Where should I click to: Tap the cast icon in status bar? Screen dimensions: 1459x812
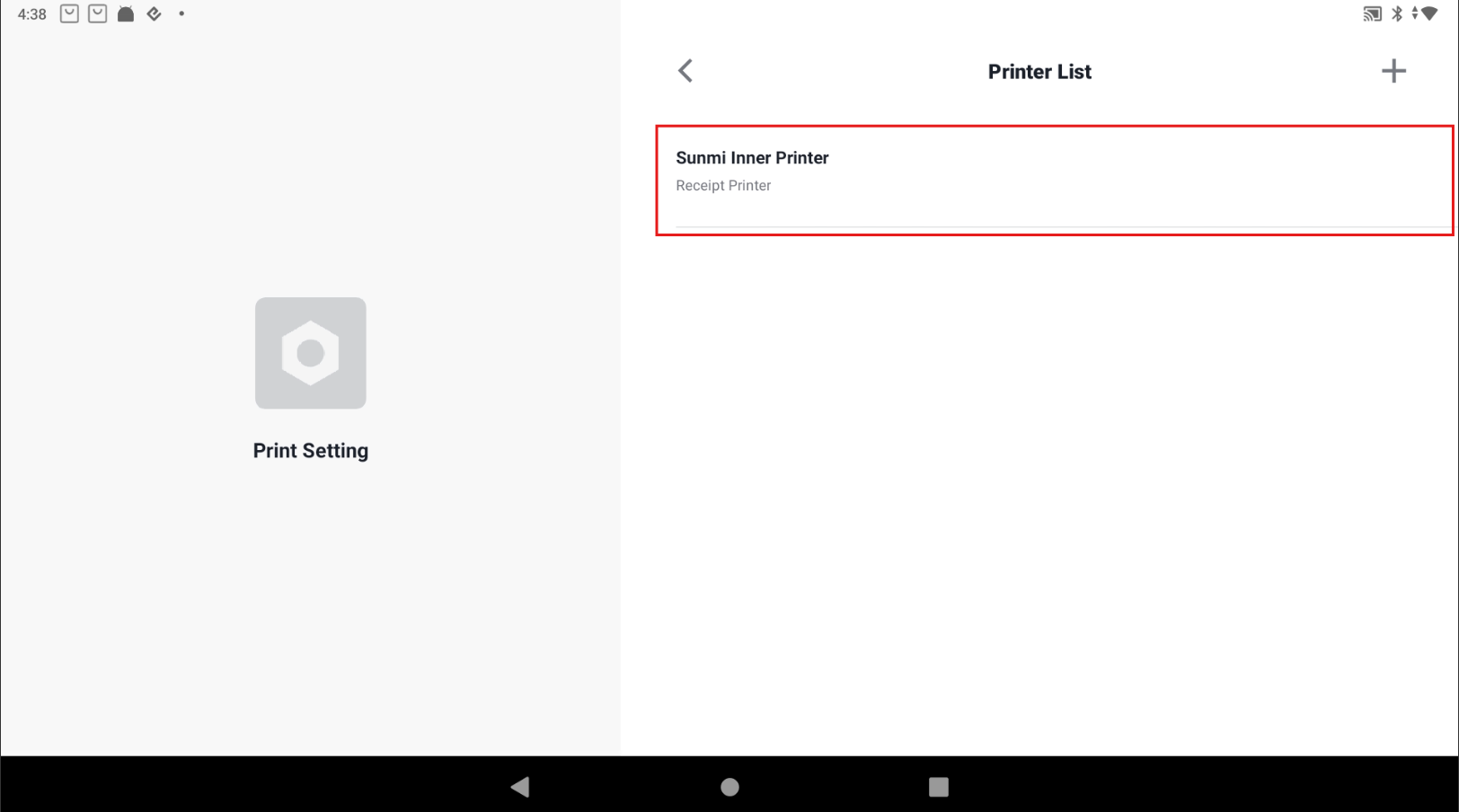(x=1372, y=13)
